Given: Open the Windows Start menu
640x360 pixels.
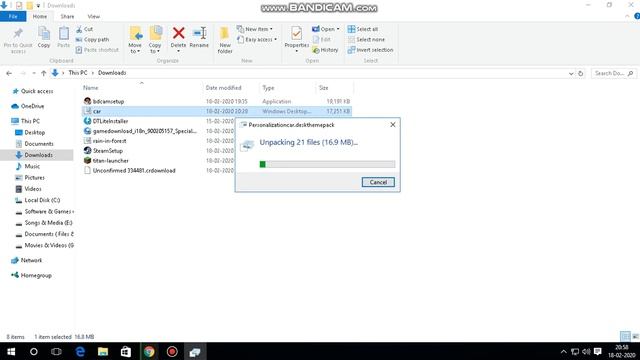Looking at the screenshot, I should click(11, 351).
